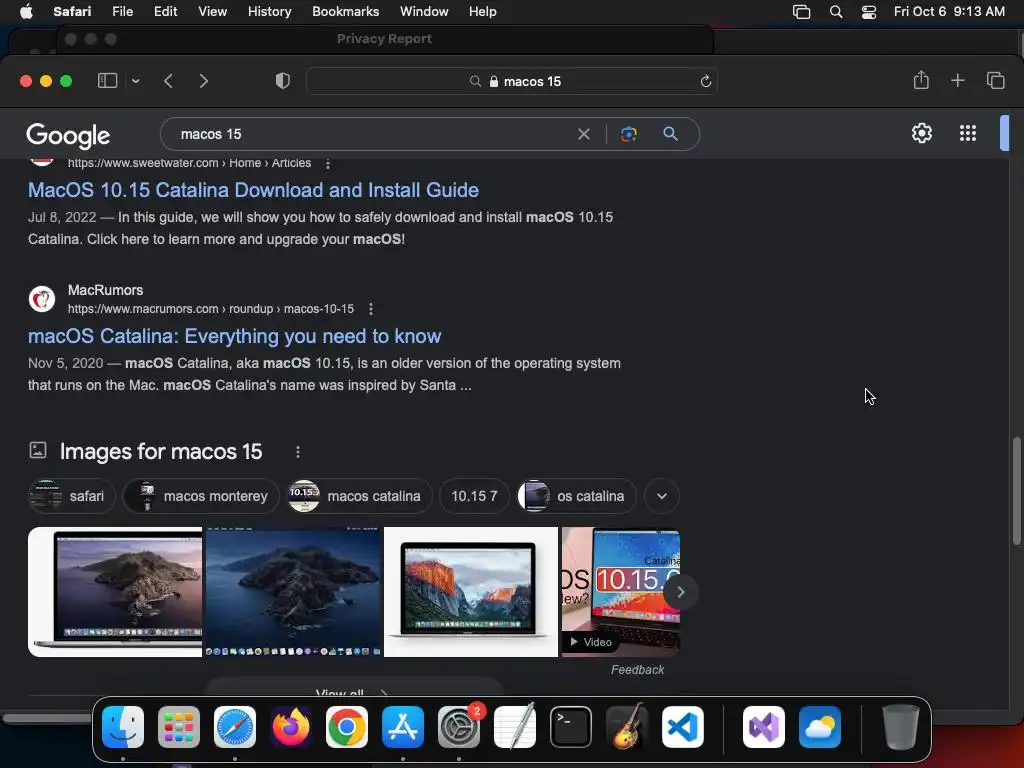
Task: Open the Safari sidebar toggle icon
Action: pos(107,81)
